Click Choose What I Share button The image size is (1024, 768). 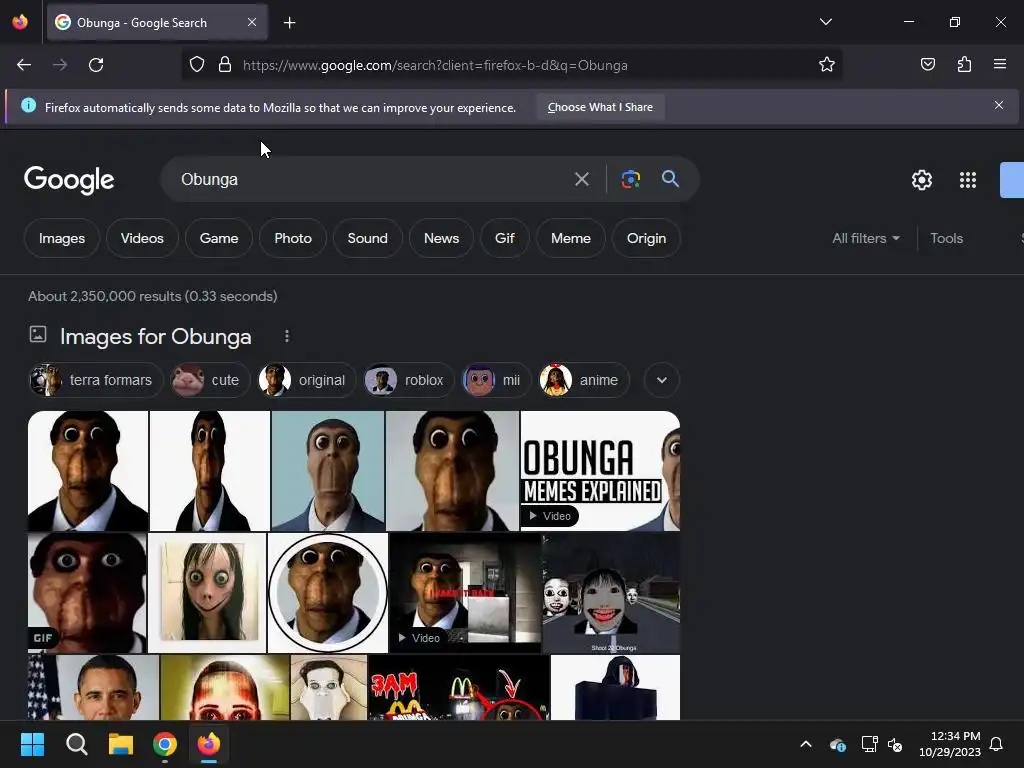pyautogui.click(x=600, y=107)
